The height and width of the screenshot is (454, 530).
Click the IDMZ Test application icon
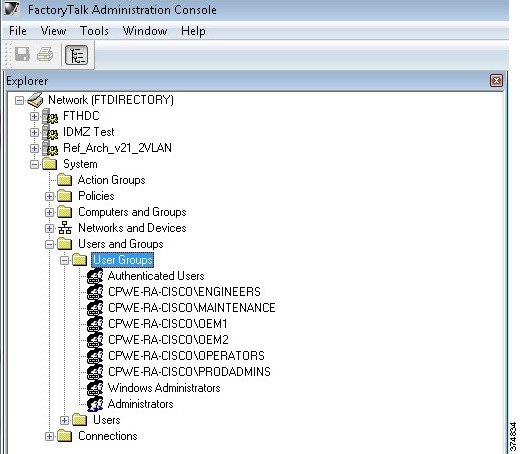coord(50,132)
